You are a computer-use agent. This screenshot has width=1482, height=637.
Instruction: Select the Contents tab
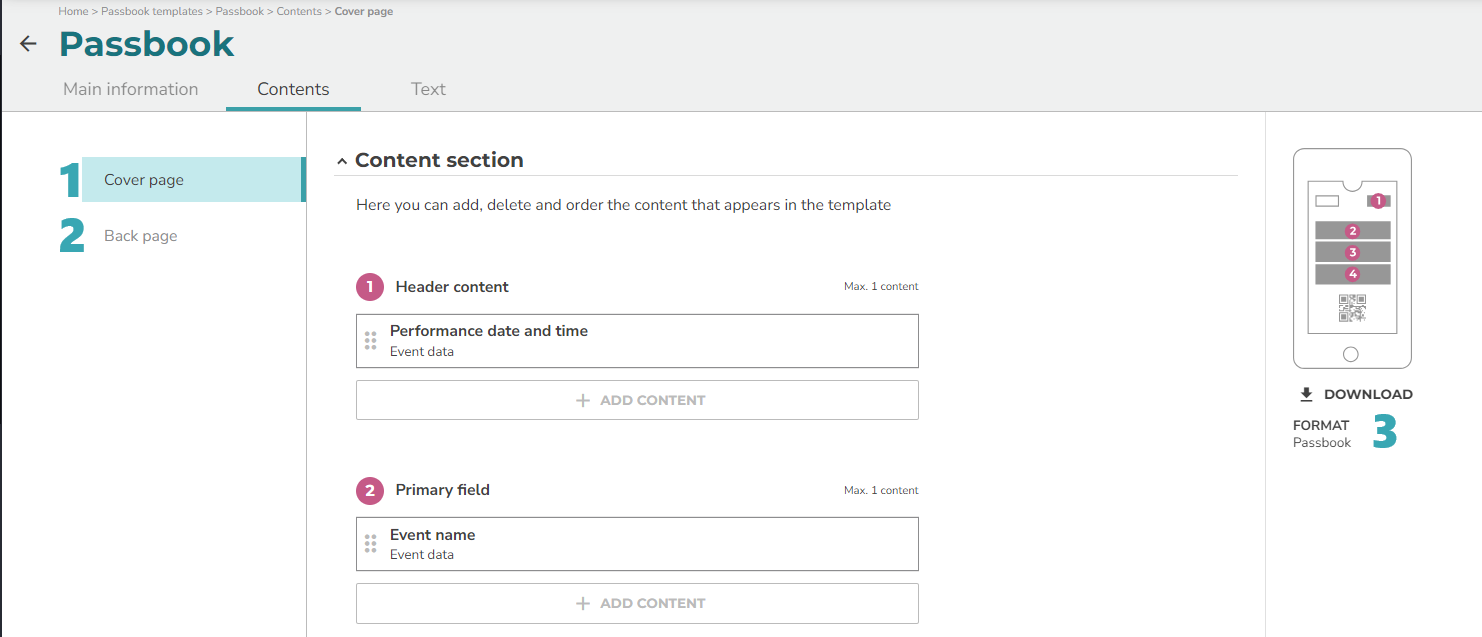tap(293, 89)
